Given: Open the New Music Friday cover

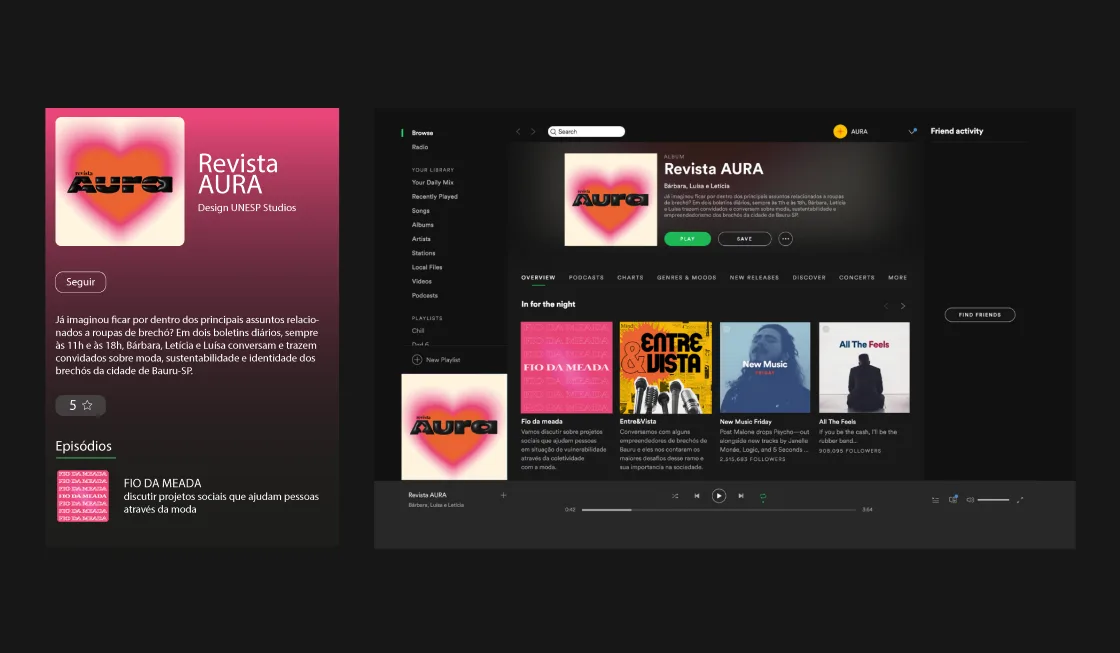Looking at the screenshot, I should coord(765,367).
